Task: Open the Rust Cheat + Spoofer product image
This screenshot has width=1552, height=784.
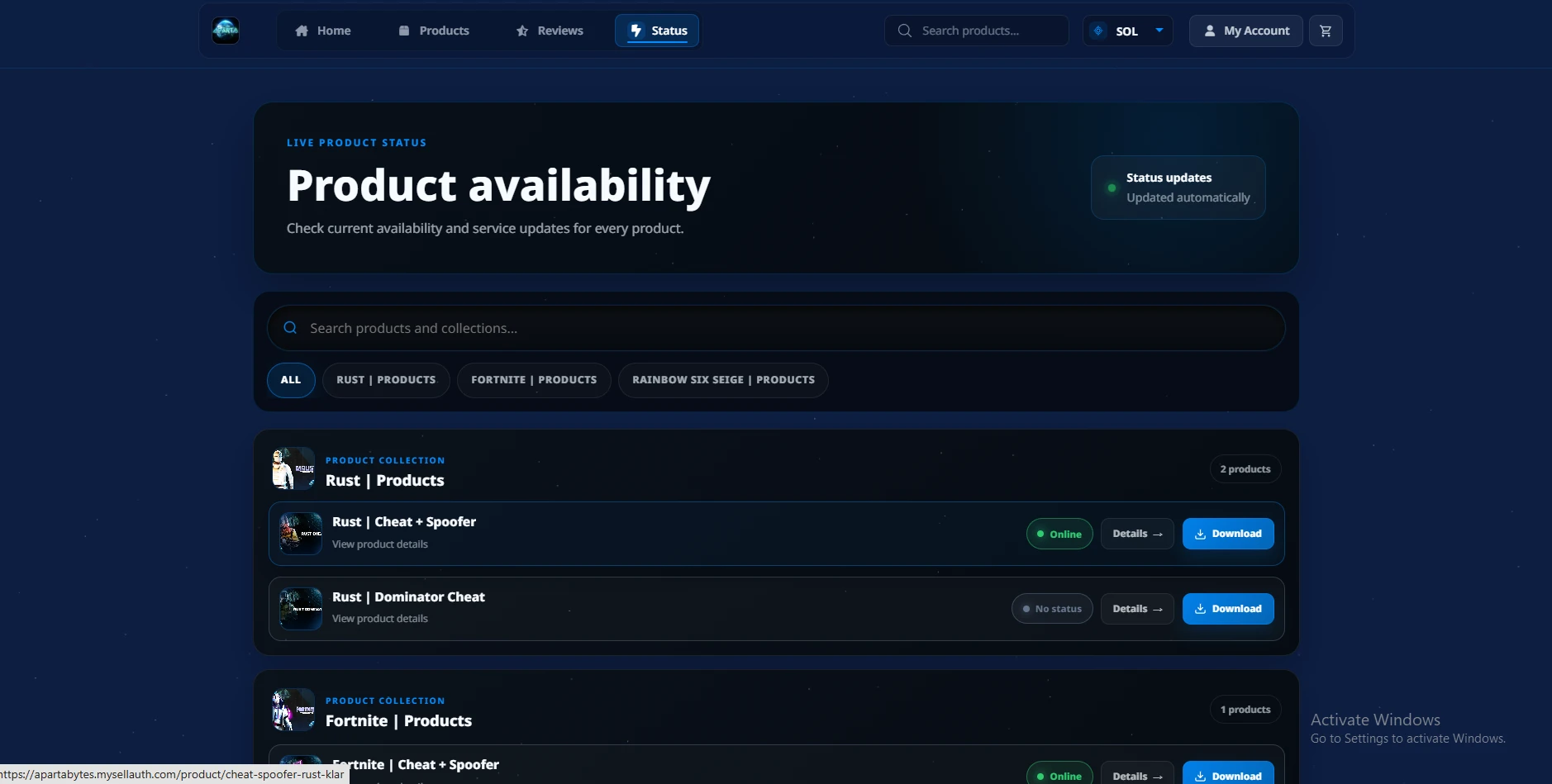Action: click(x=301, y=534)
